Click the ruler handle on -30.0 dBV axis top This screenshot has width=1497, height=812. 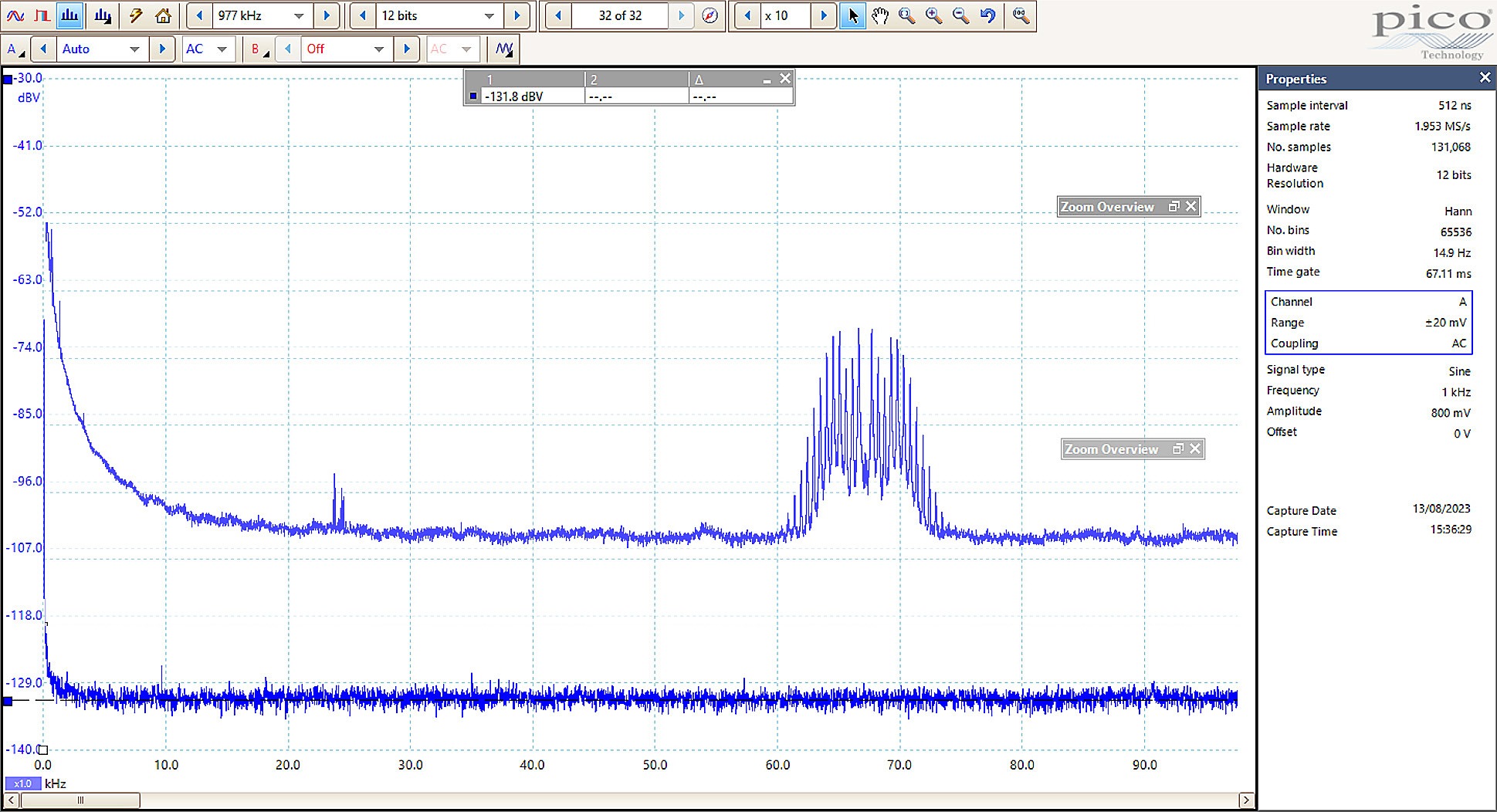pyautogui.click(x=7, y=80)
